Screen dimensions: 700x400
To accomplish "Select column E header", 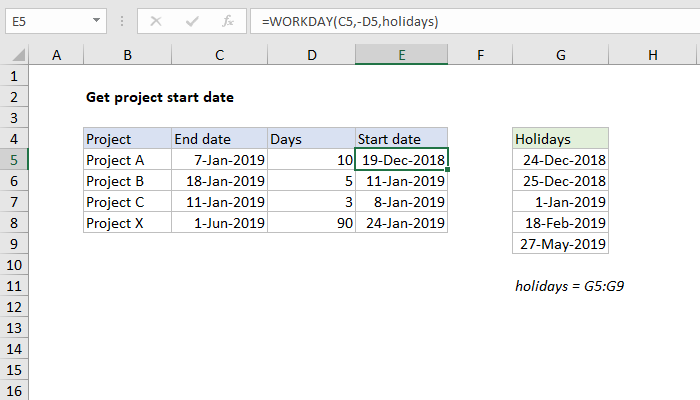I will pyautogui.click(x=401, y=57).
